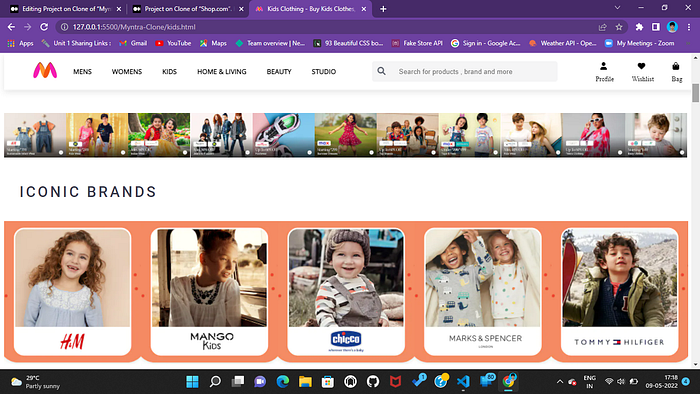Viewport: 700px width, 394px height.
Task: Click the browser address bar URL
Action: (134, 27)
